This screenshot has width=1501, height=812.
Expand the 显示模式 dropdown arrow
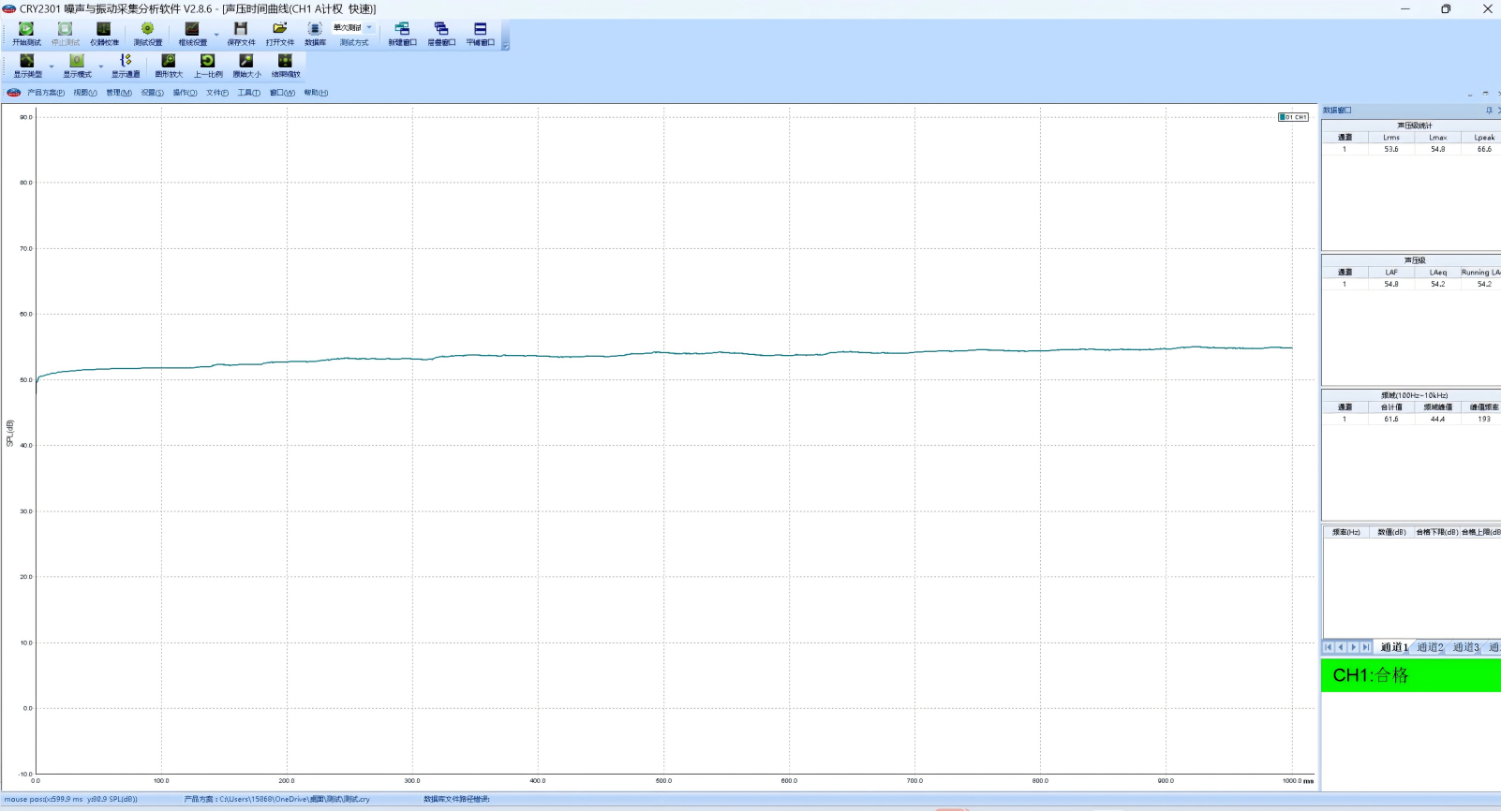pos(101,66)
